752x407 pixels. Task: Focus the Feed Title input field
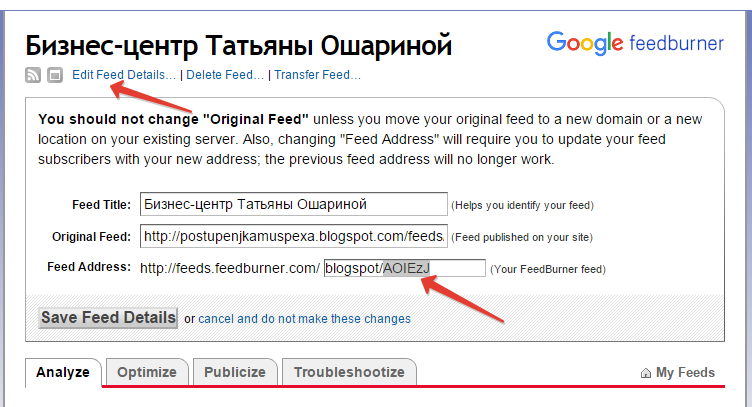point(294,204)
